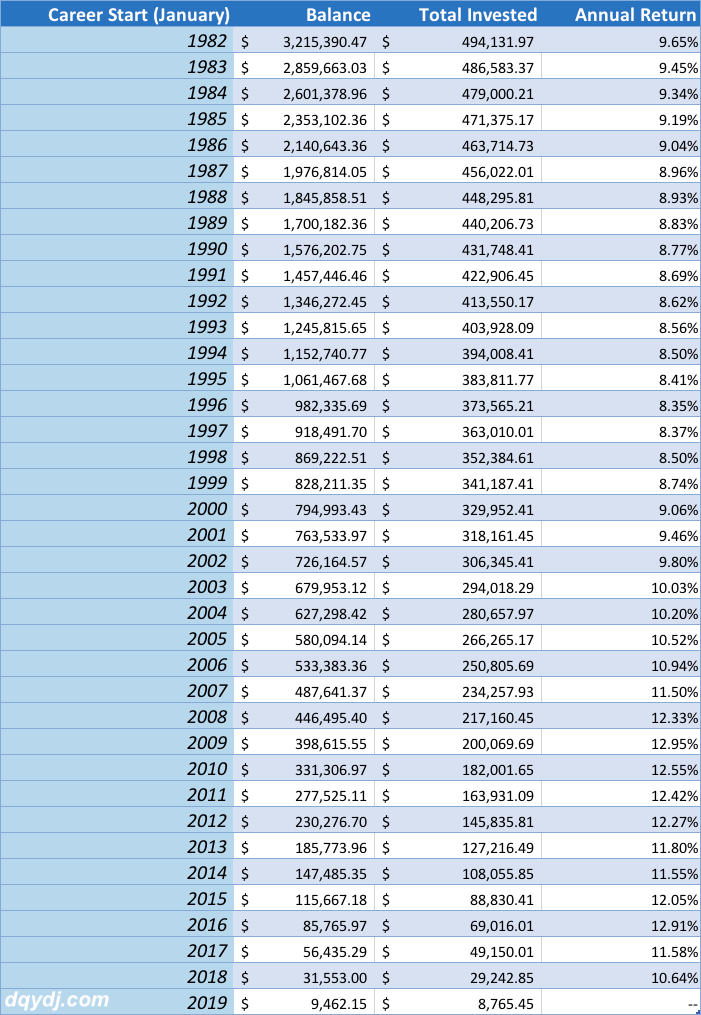Viewport: 701px width, 1015px height.
Task: Click total invested value 163,931.09
Action: 458,795
